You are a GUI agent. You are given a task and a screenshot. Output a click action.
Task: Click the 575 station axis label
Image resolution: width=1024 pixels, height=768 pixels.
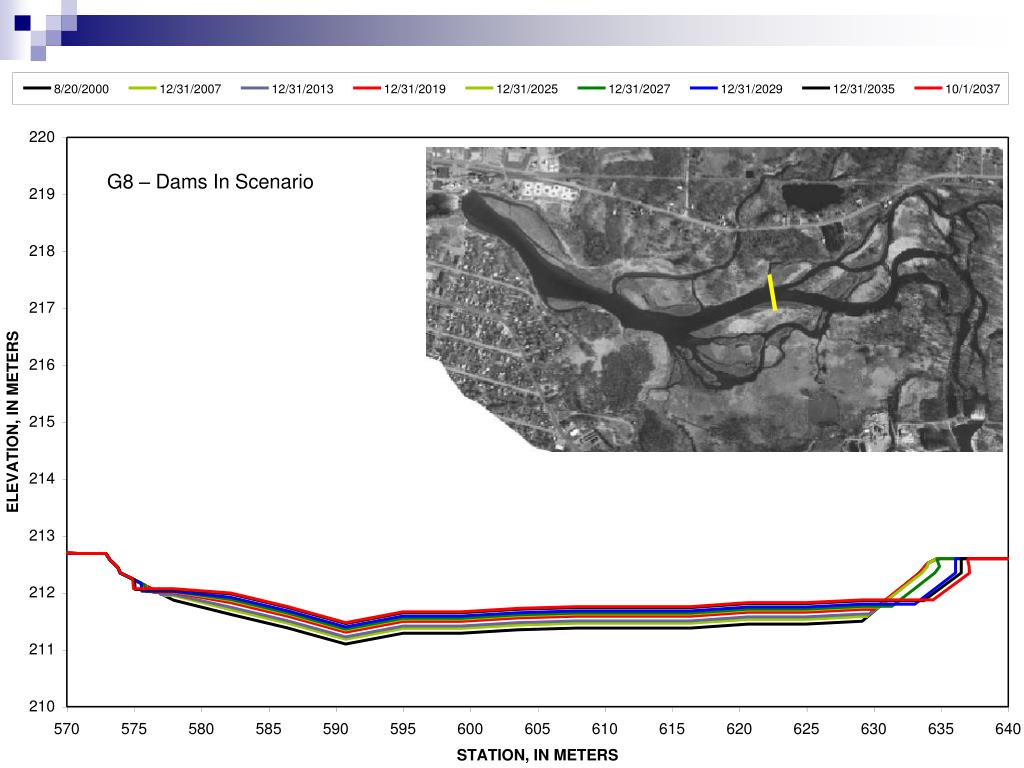pyautogui.click(x=134, y=729)
